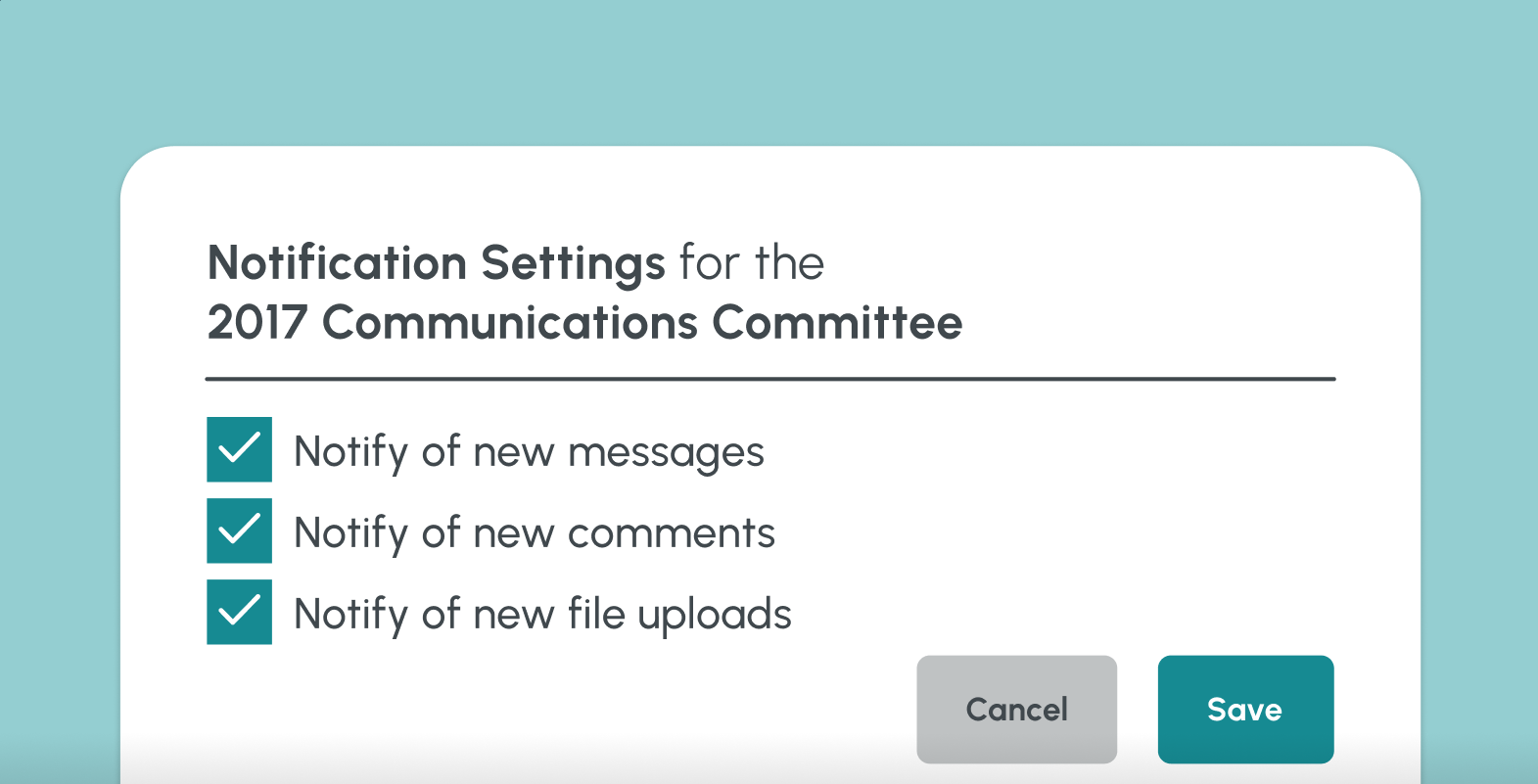Click the 'Notify of new messages' label text
The image size is (1538, 784).
tap(529, 452)
